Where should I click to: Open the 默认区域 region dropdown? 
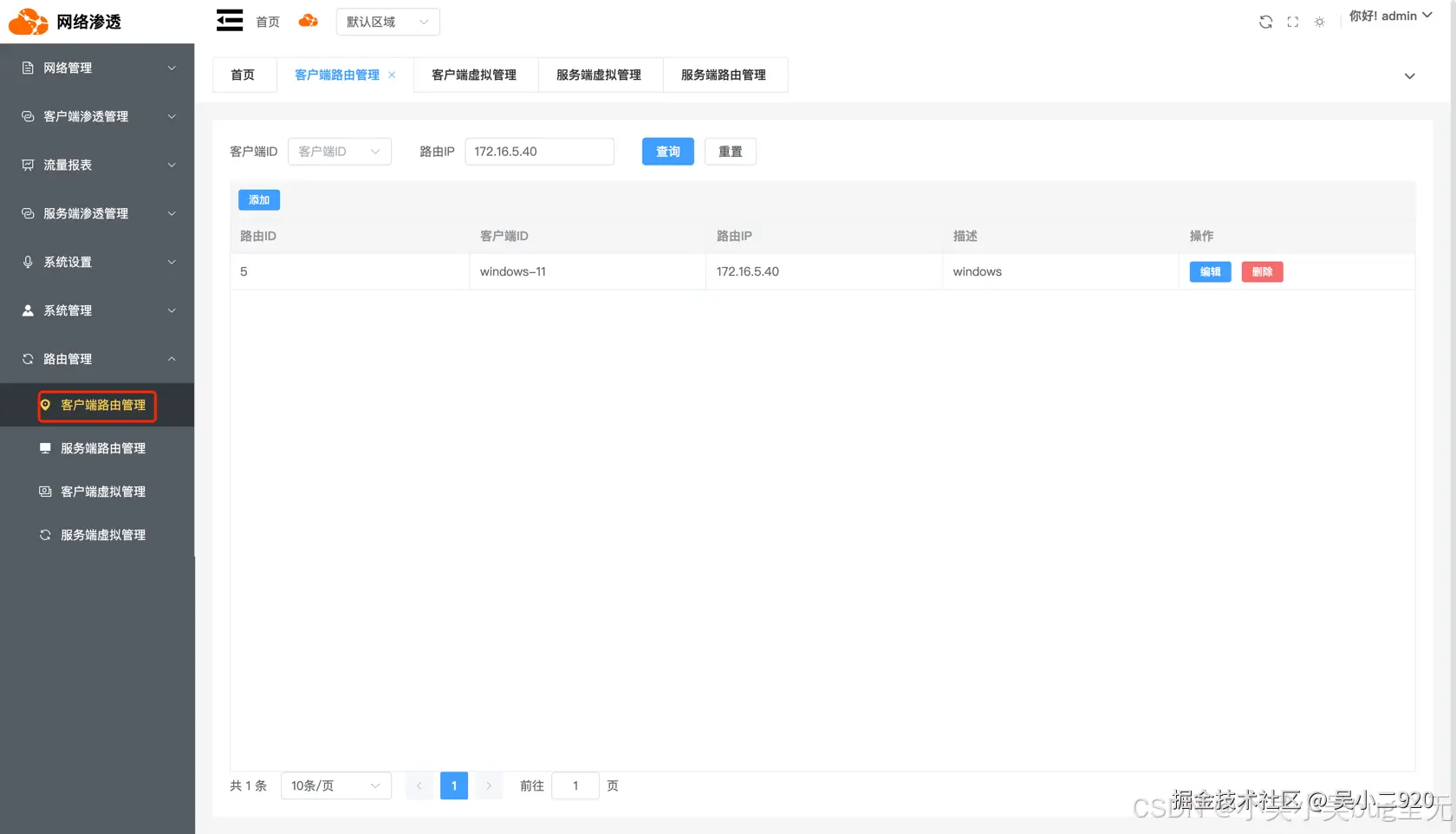387,21
